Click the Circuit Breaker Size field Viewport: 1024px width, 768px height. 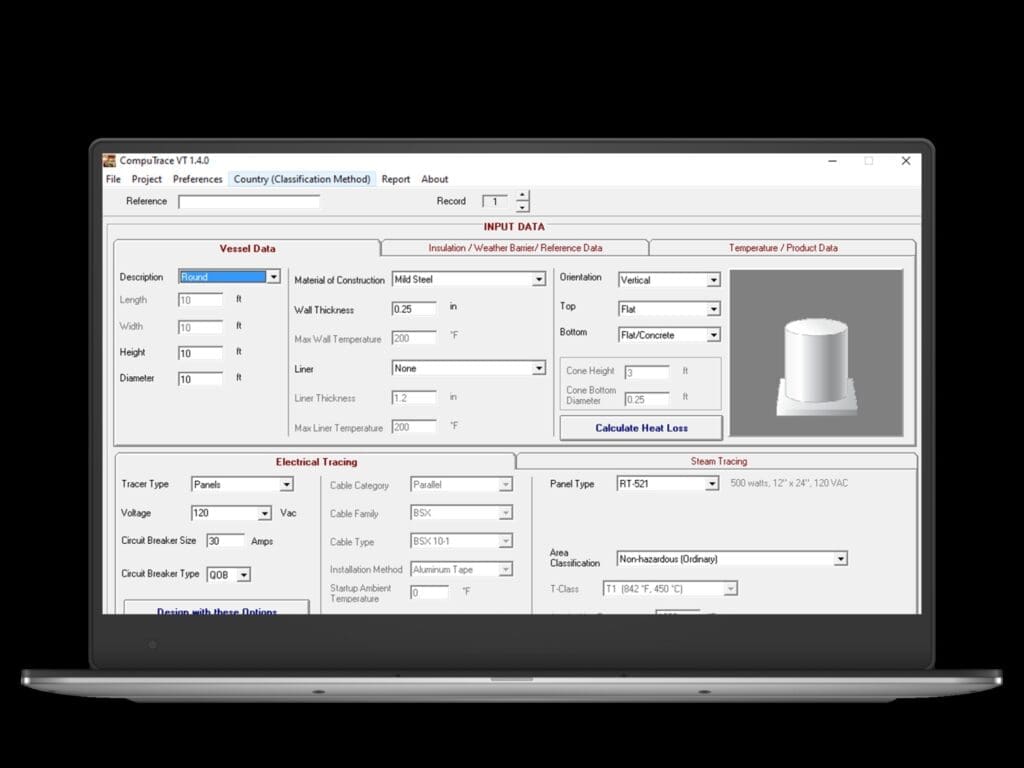point(225,541)
